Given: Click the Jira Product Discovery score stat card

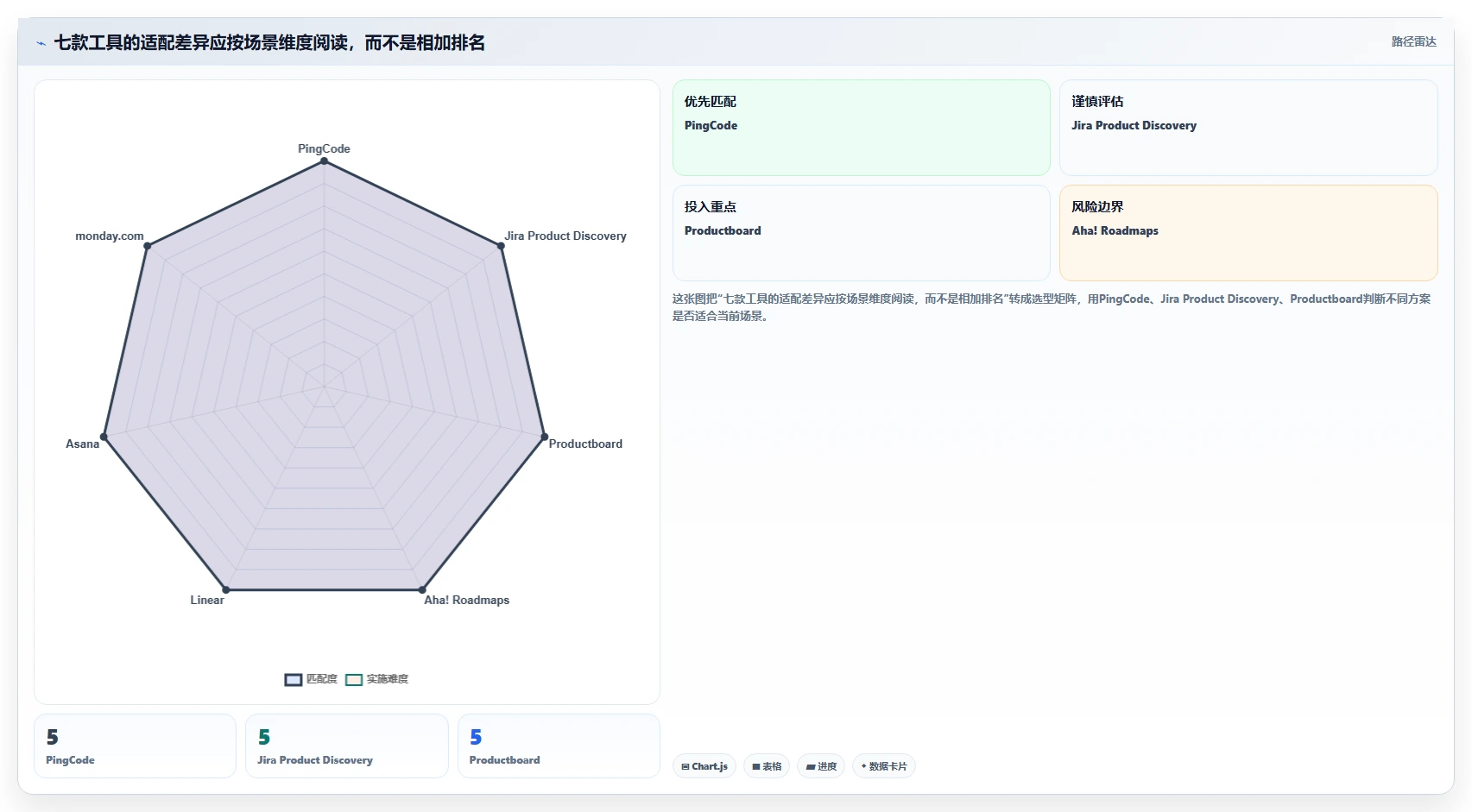Looking at the screenshot, I should (347, 746).
